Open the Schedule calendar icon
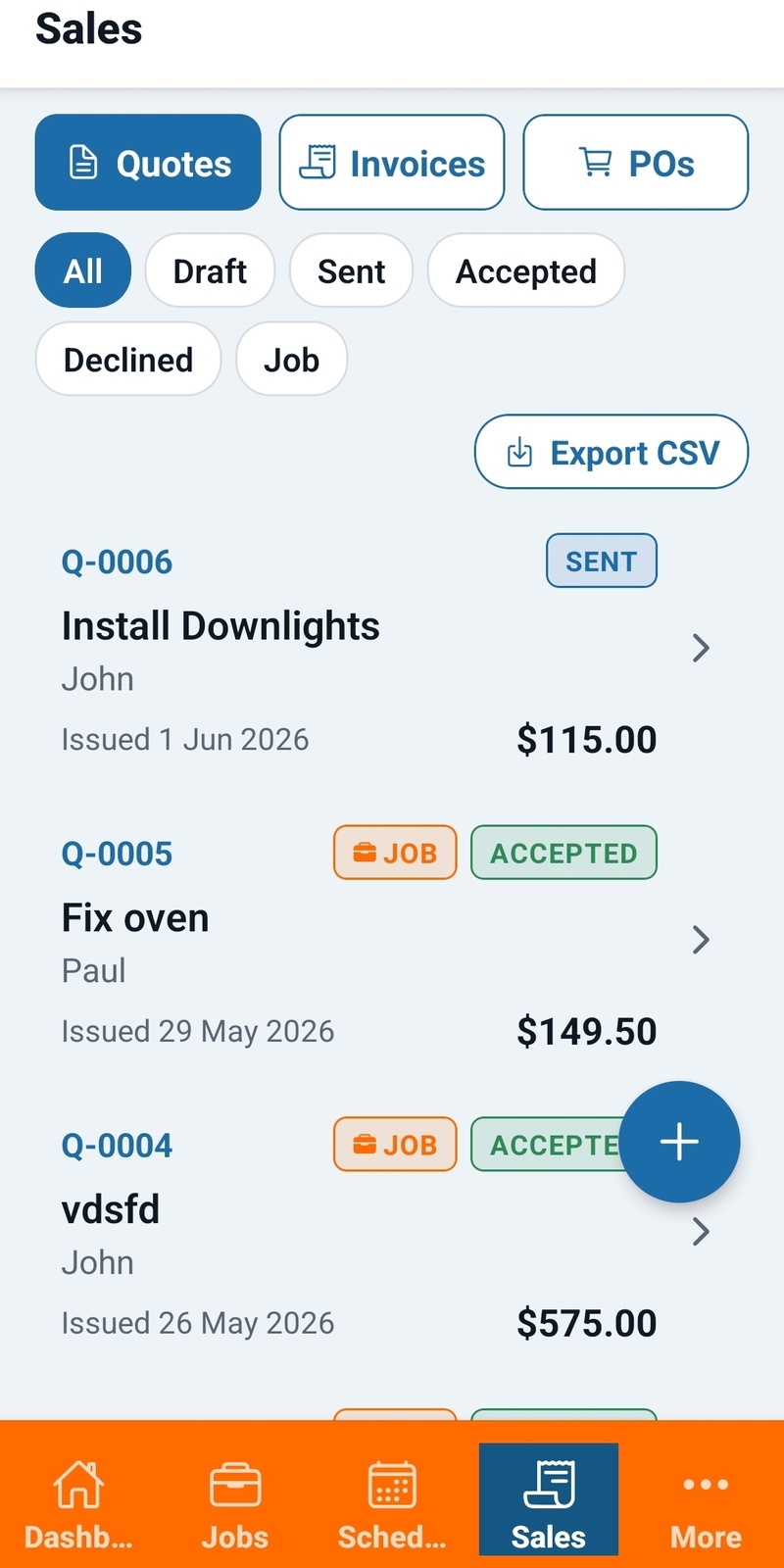Image resolution: width=784 pixels, height=1568 pixels. coord(392,1484)
